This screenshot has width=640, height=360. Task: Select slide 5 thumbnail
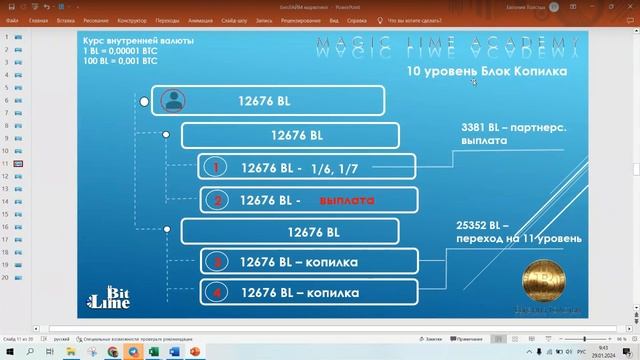(18, 88)
